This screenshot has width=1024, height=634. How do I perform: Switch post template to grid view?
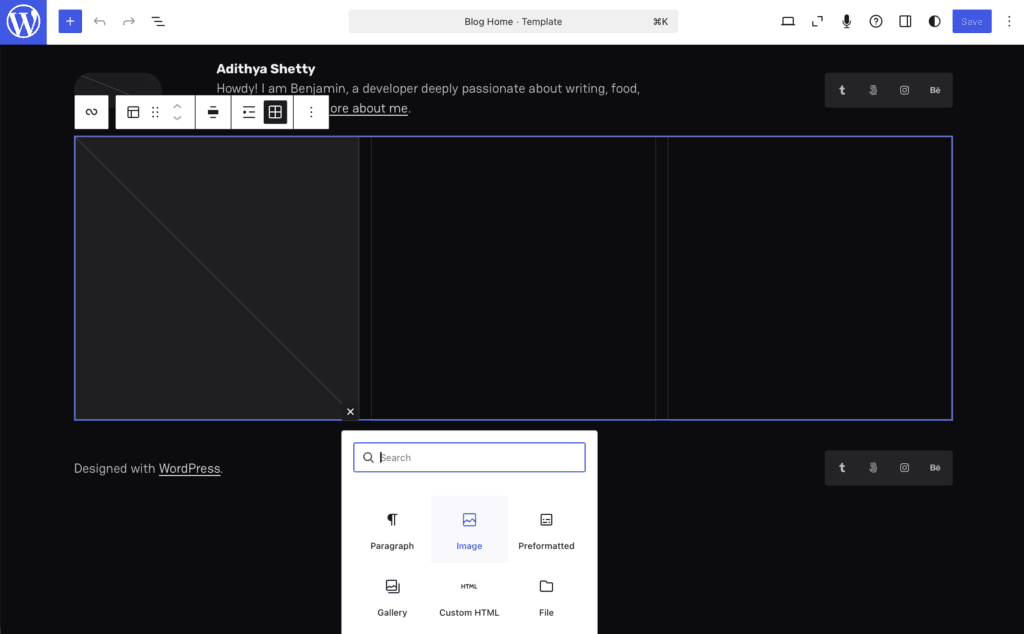(x=276, y=112)
